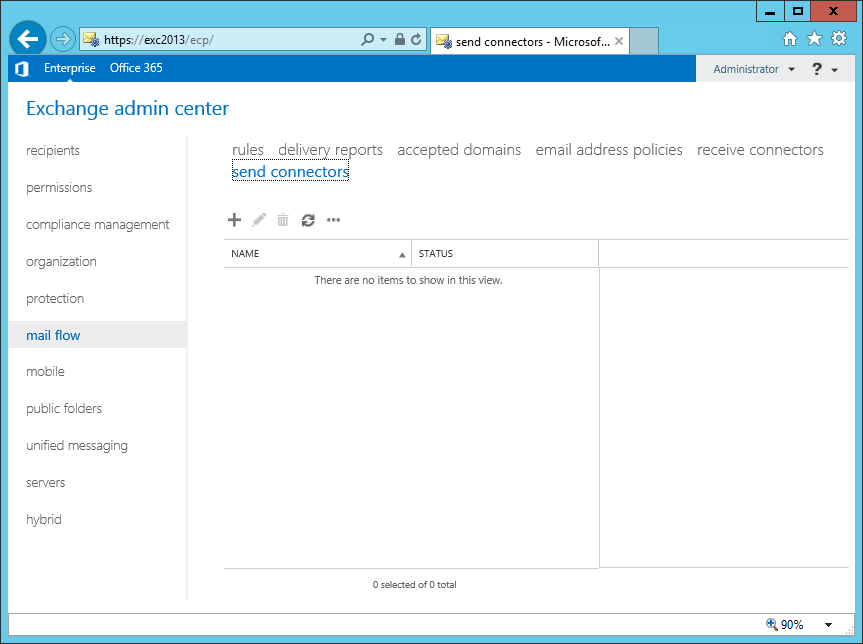This screenshot has width=863, height=644.
Task: Minimize the browser window
Action: (770, 12)
